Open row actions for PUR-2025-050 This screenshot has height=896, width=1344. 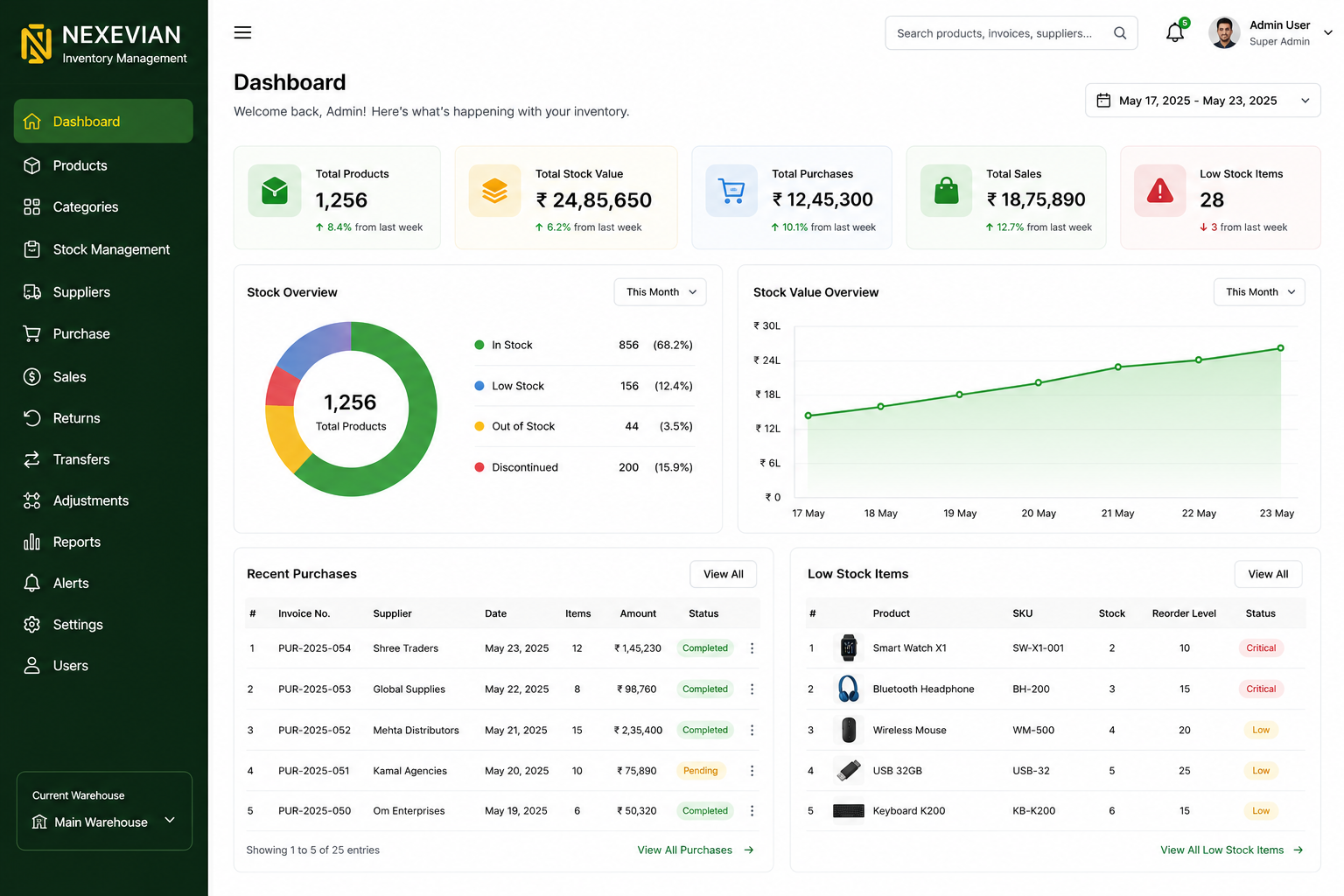[752, 811]
